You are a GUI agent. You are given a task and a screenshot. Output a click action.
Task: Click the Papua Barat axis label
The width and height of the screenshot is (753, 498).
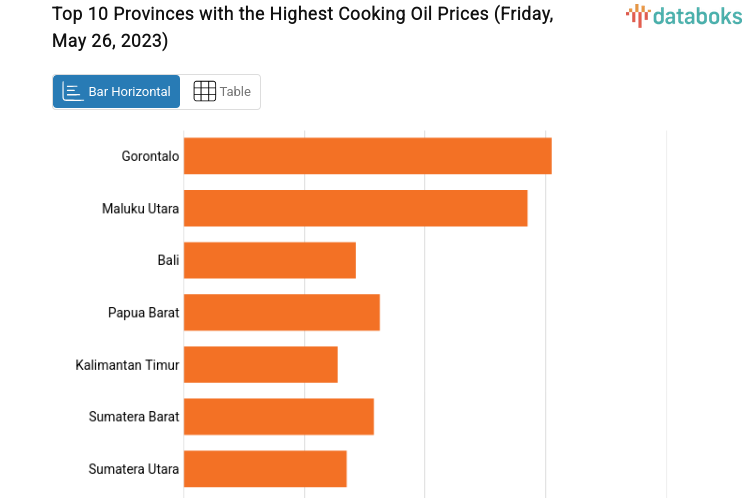(143, 312)
